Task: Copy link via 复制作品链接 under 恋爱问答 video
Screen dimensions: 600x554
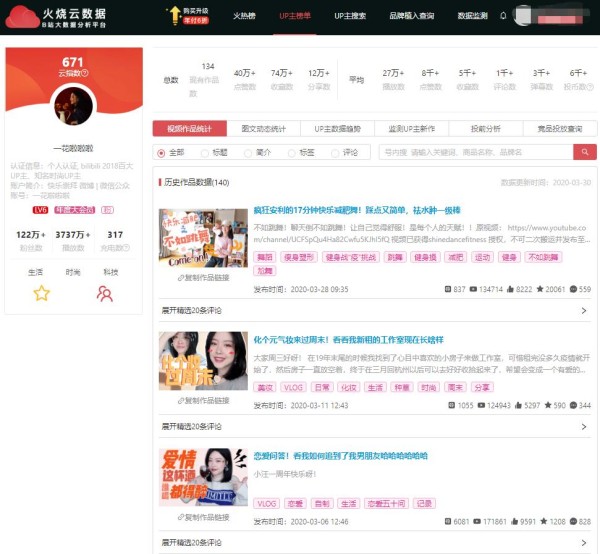Action: [x=204, y=517]
